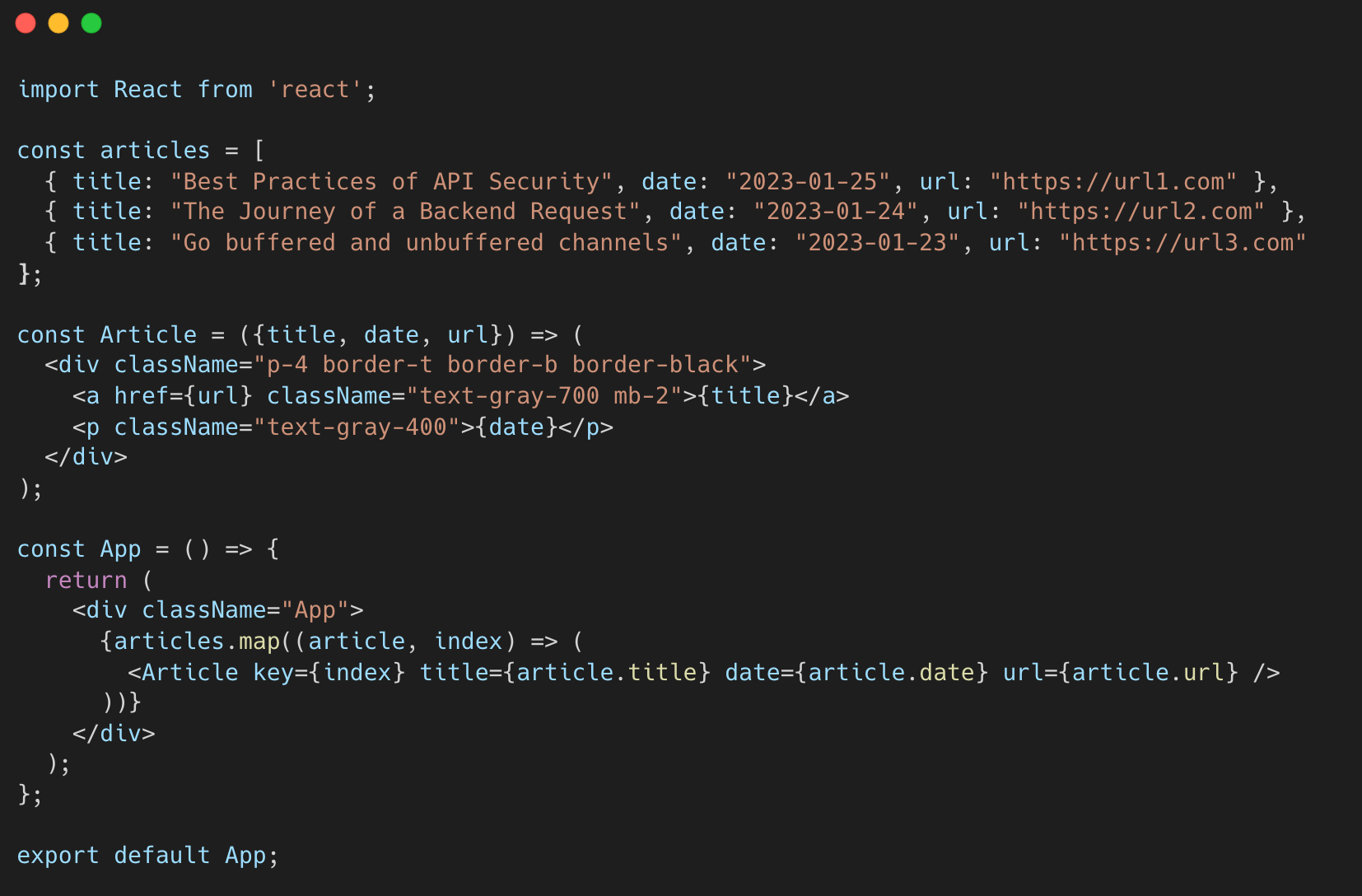Click the Article component declaration name
The height and width of the screenshot is (896, 1362).
[x=148, y=334]
